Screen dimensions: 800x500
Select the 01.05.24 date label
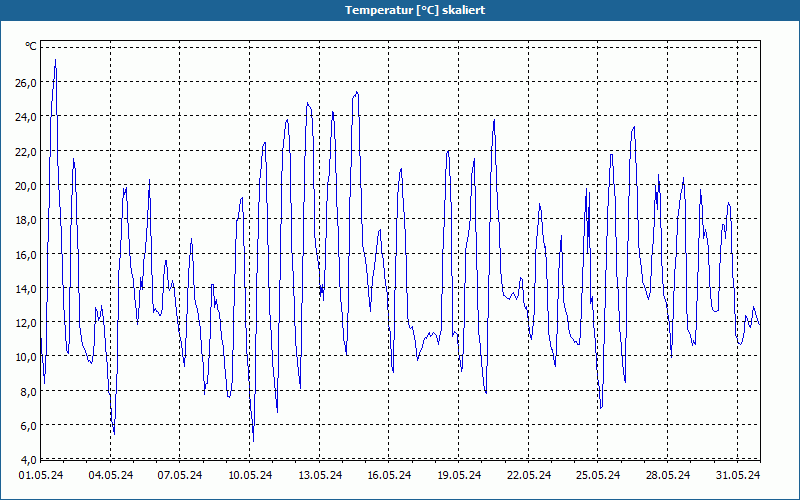point(41,475)
